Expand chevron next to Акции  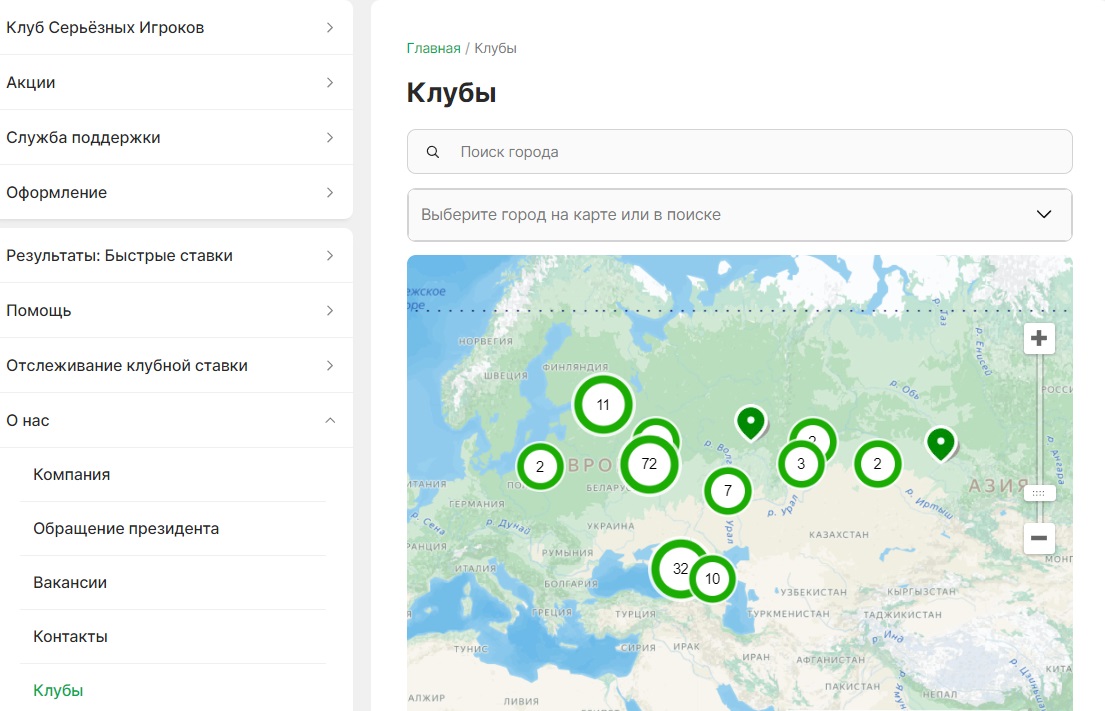330,82
